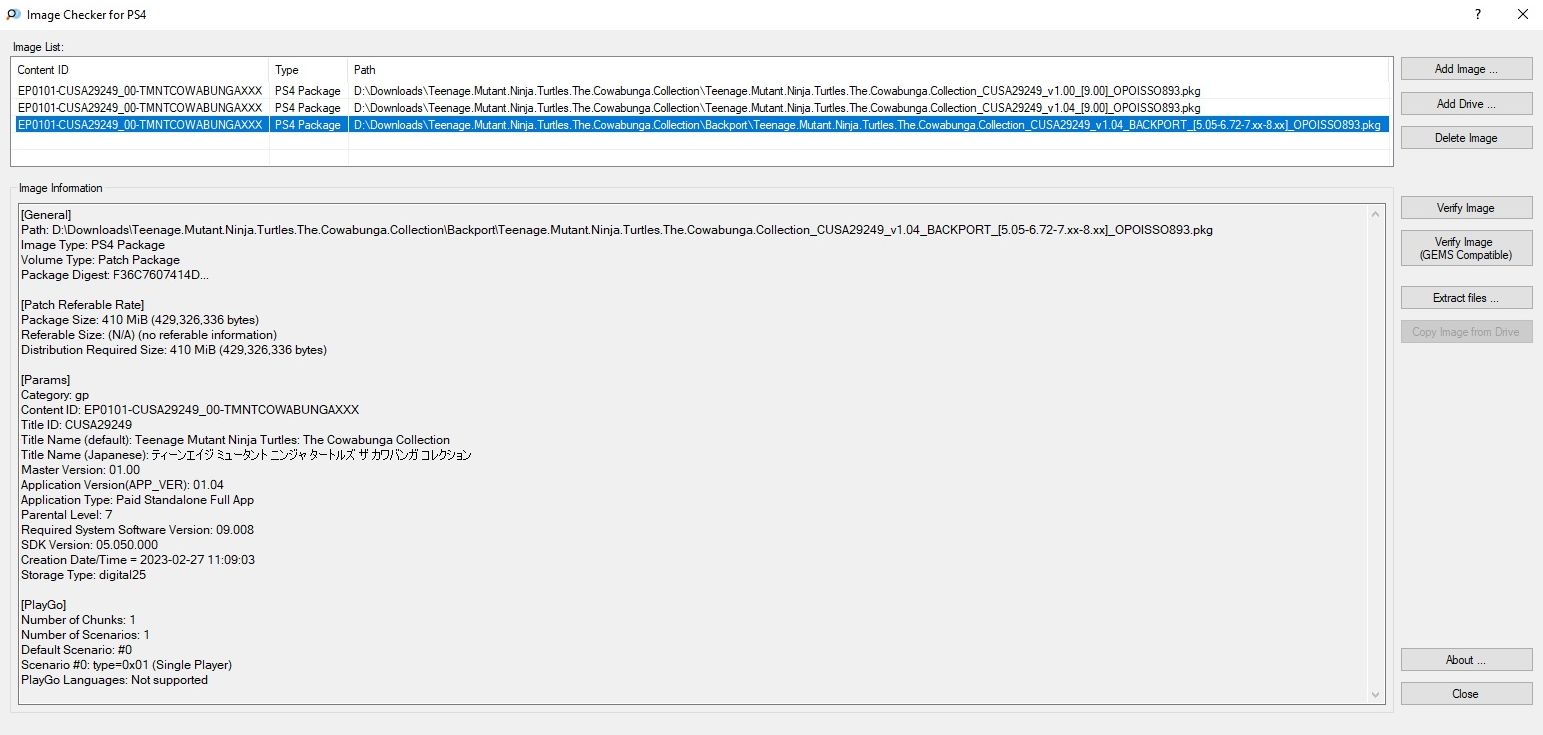Click the Application Type: Paid Standalone Full App line
The width and height of the screenshot is (1543, 735).
click(x=138, y=499)
